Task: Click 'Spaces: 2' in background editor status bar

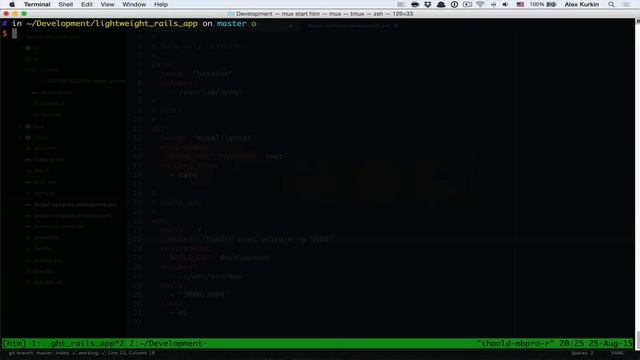Action: pos(582,353)
